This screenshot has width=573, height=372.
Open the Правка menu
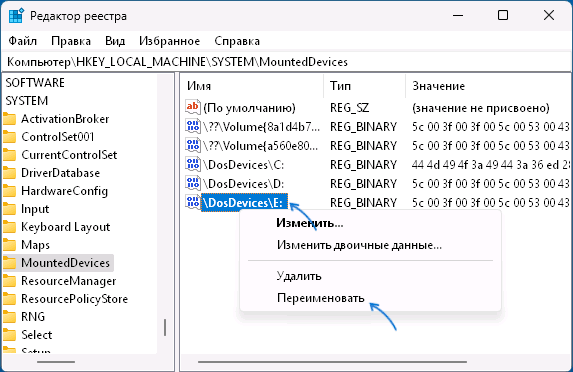click(x=71, y=41)
